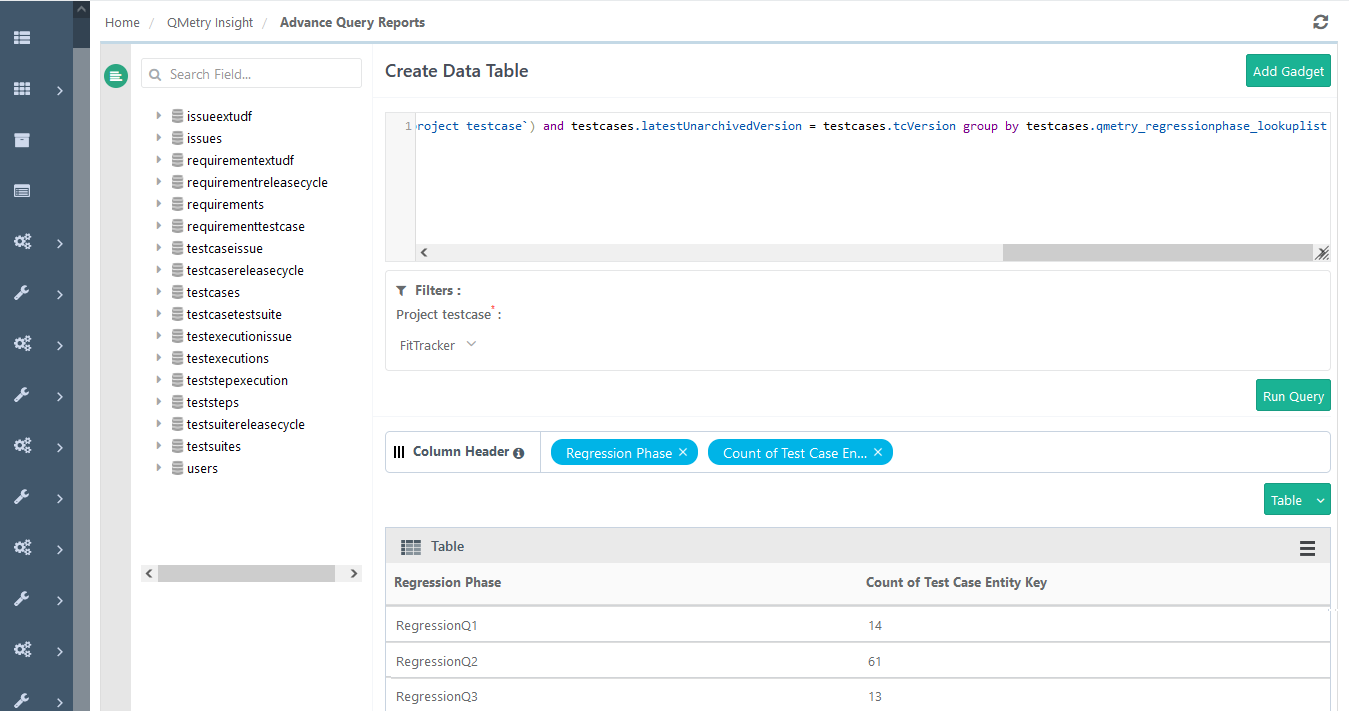Click left arrow of query editor scrollbar

pyautogui.click(x=423, y=254)
